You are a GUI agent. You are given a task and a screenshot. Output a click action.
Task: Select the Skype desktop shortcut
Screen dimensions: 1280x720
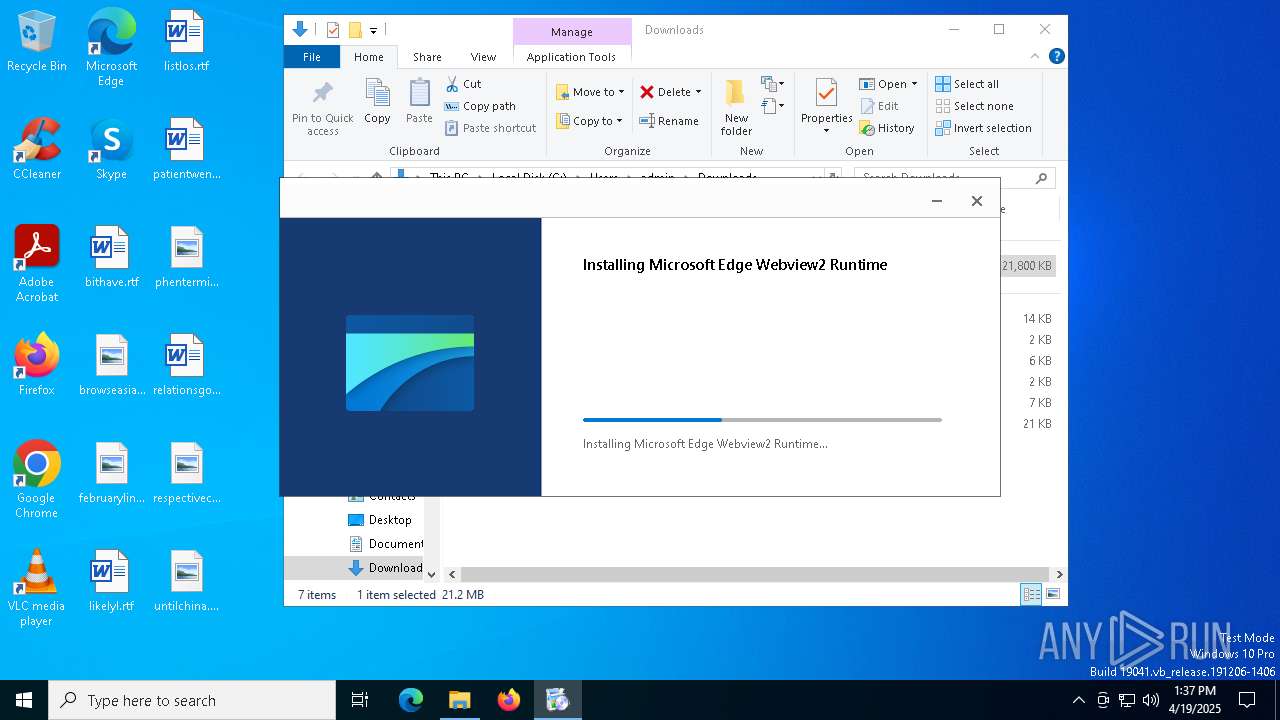point(111,150)
